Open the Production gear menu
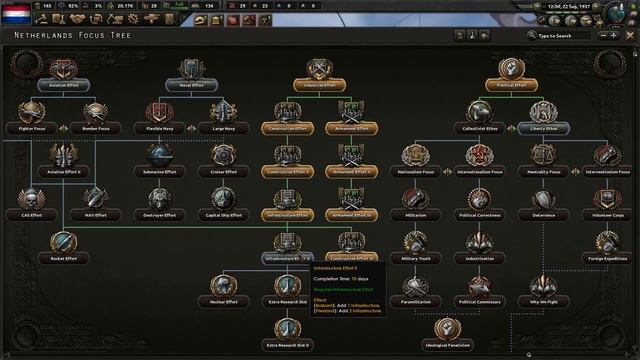 click(133, 19)
